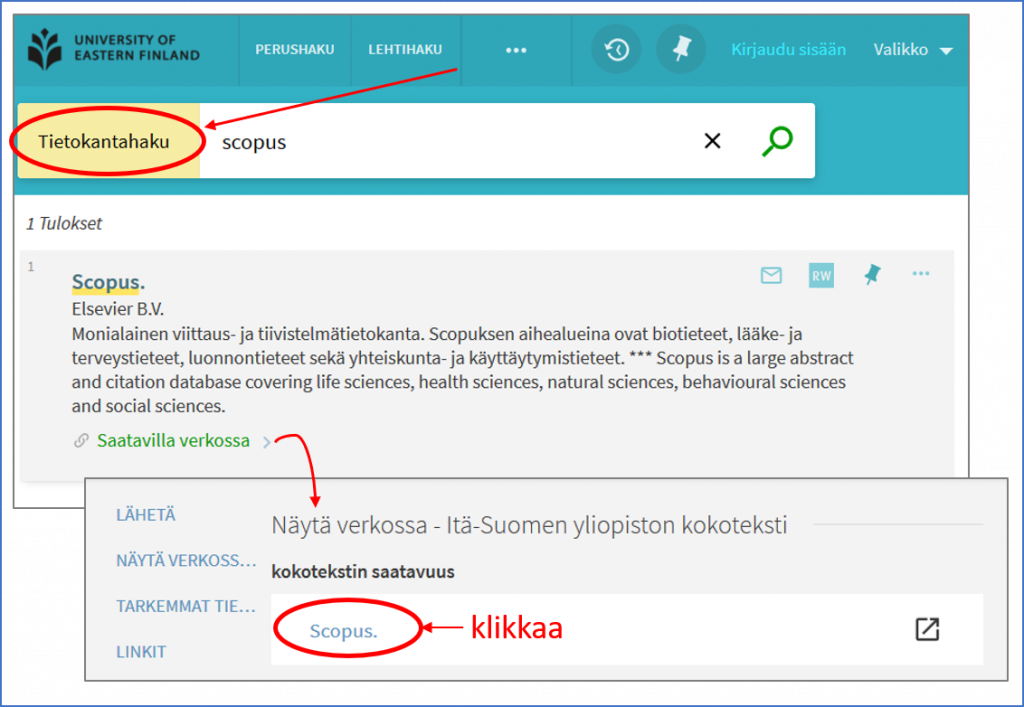Email the Scopus record via envelope icon
The height and width of the screenshot is (707, 1024).
click(771, 275)
